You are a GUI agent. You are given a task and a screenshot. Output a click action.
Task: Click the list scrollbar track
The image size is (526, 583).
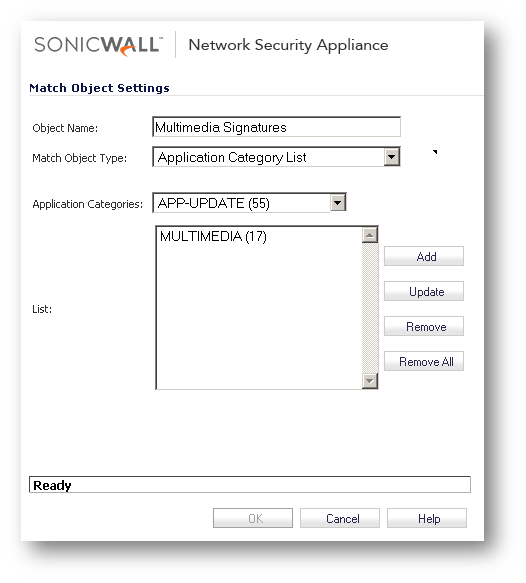click(x=370, y=308)
